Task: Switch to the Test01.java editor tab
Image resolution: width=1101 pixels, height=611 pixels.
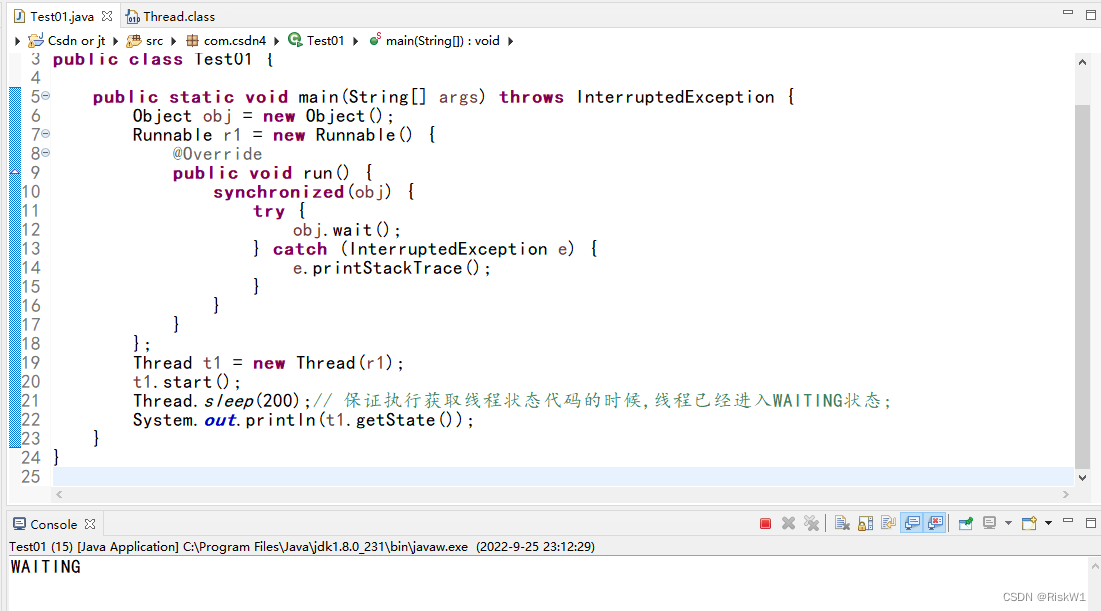Action: [x=62, y=16]
